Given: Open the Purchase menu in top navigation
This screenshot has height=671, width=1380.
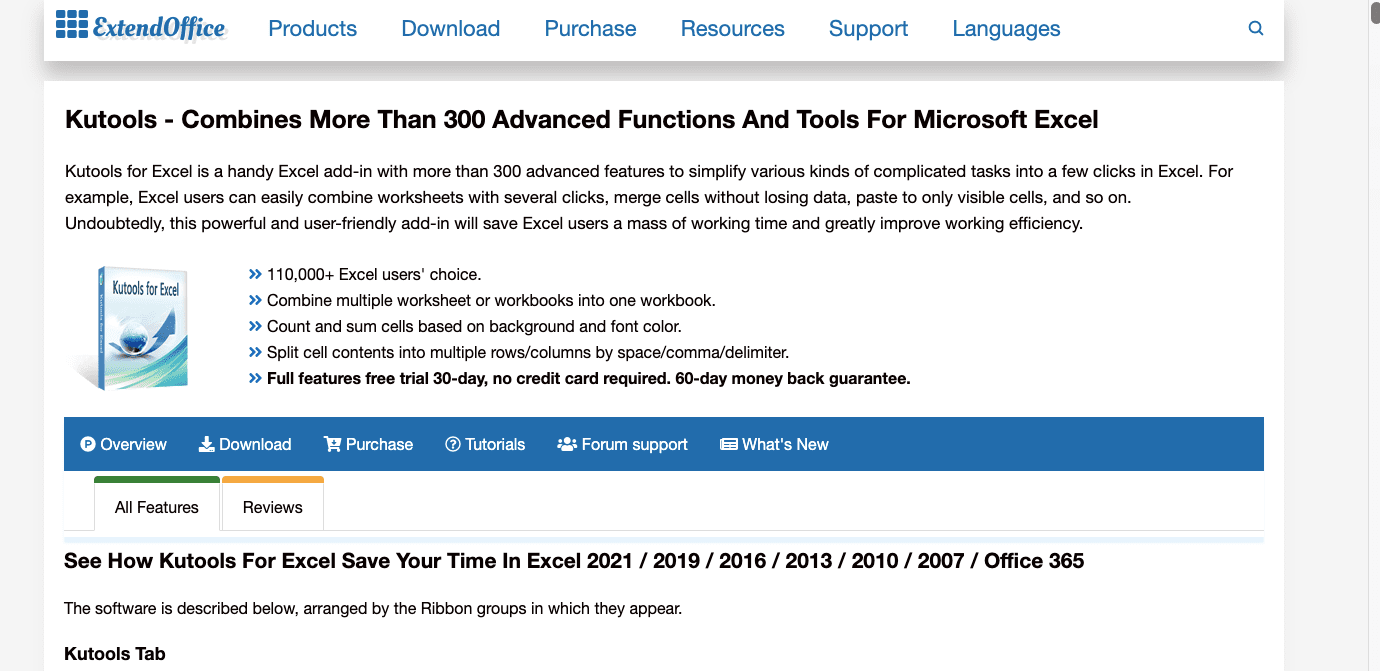Looking at the screenshot, I should point(590,29).
